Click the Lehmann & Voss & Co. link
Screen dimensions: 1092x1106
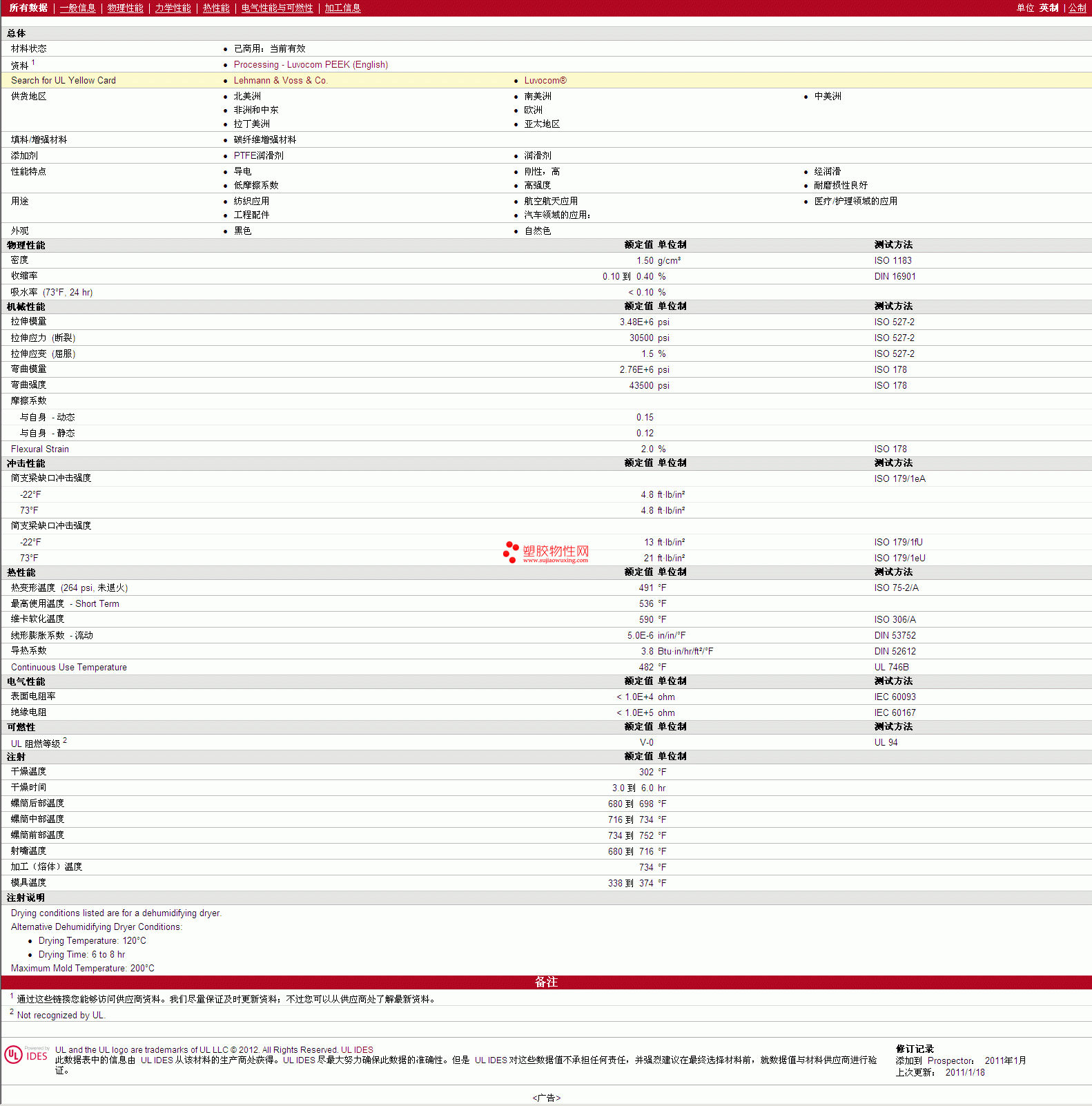pos(280,81)
